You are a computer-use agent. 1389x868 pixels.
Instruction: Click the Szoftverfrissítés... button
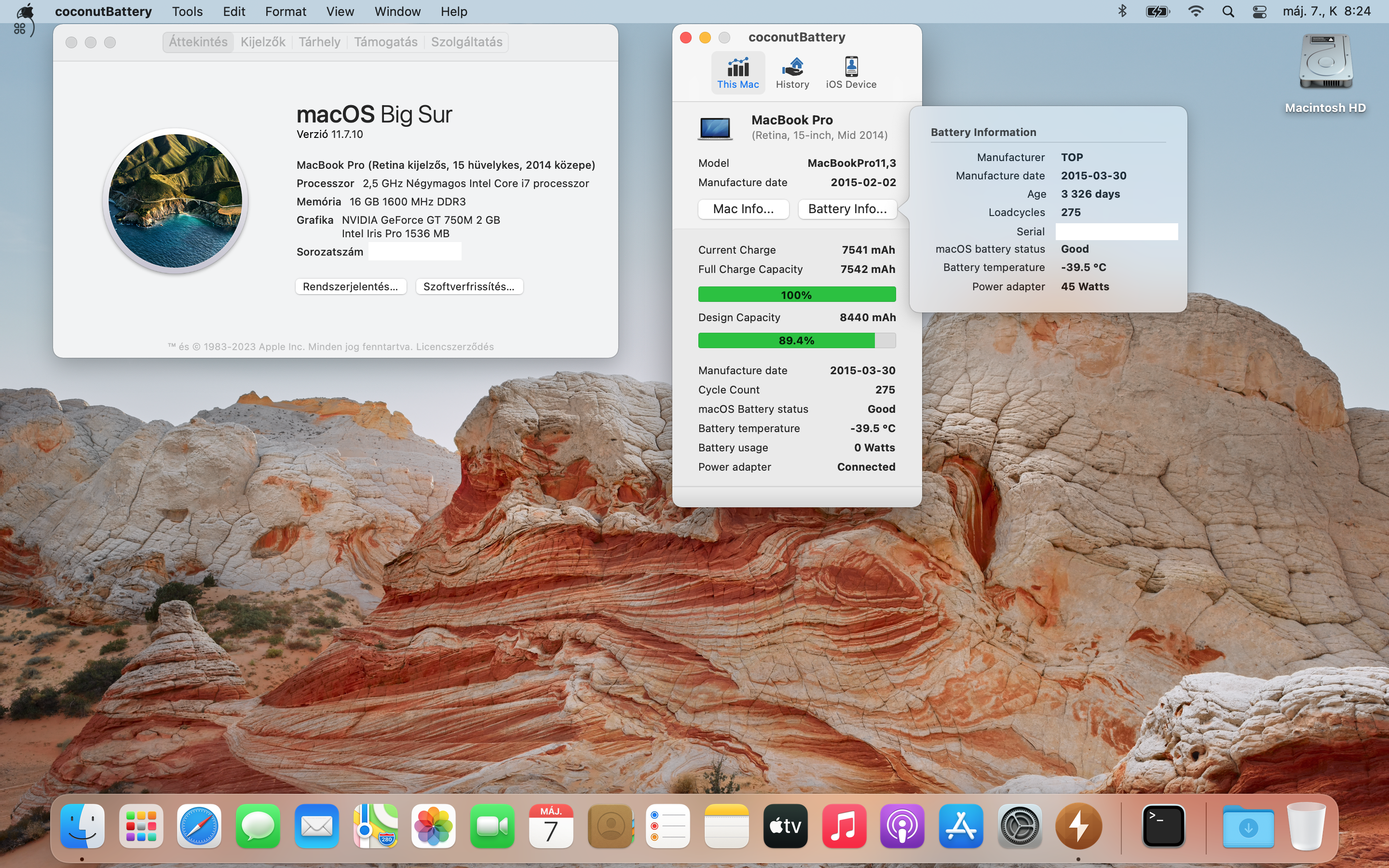point(469,286)
